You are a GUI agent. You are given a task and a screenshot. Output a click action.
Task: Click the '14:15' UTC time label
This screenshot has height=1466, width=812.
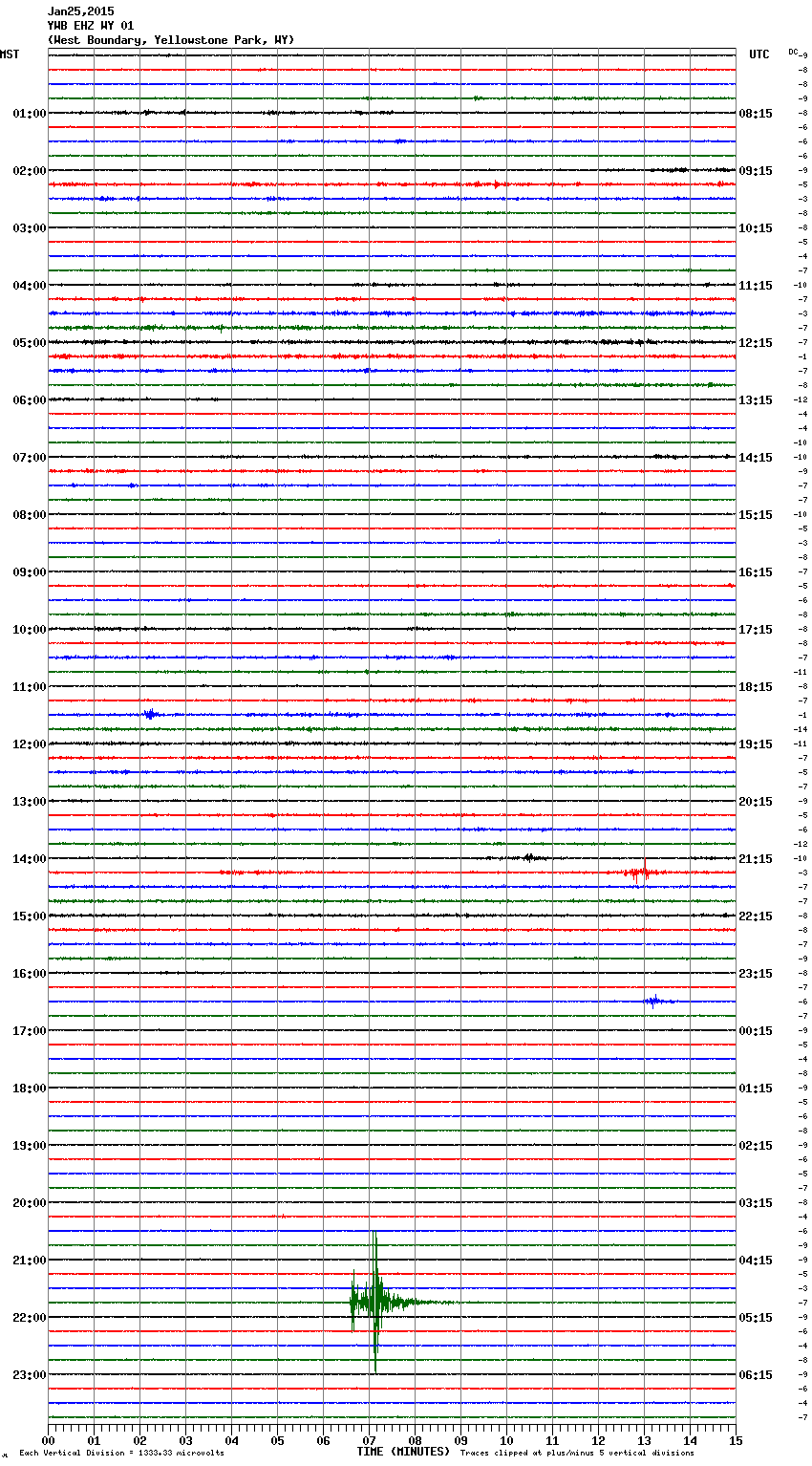(x=756, y=458)
